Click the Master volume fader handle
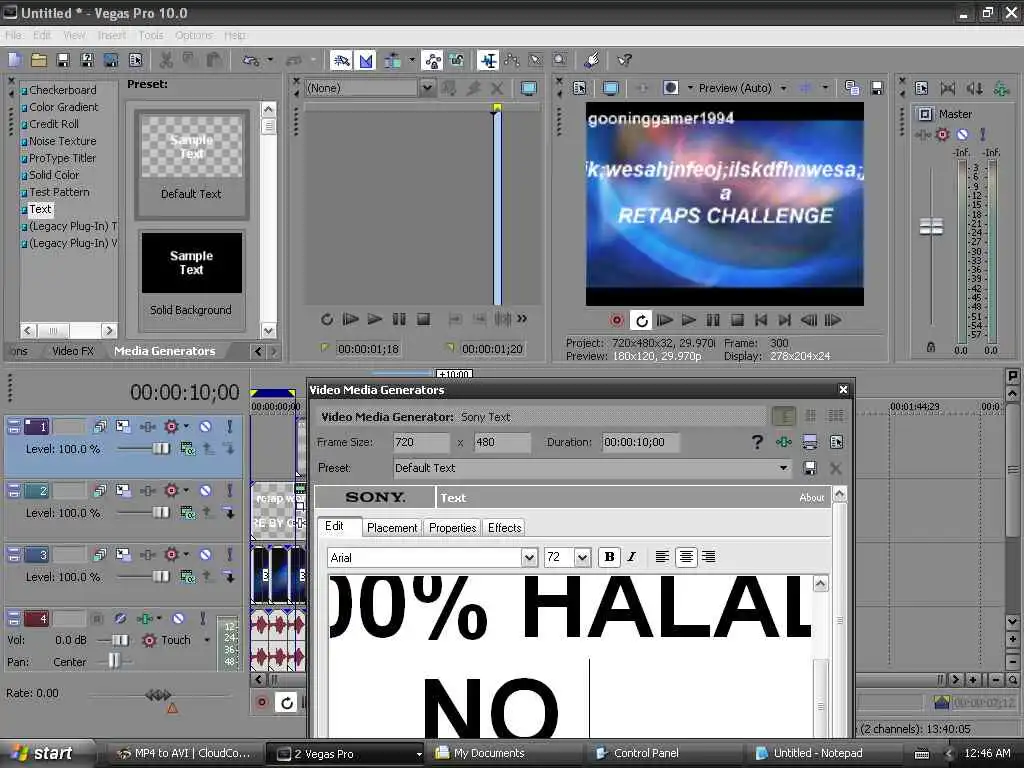The height and width of the screenshot is (768, 1024). coord(931,227)
